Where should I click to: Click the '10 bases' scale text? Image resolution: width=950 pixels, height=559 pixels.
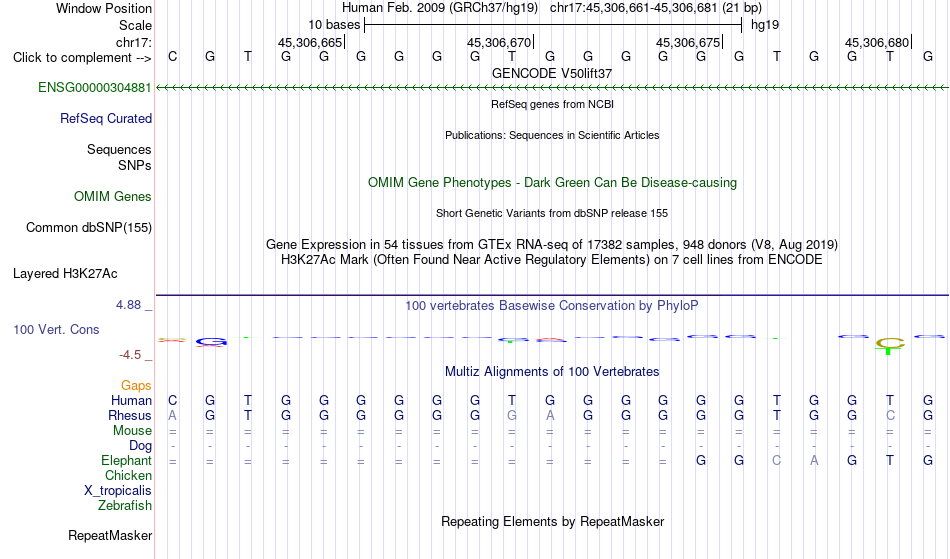(334, 25)
